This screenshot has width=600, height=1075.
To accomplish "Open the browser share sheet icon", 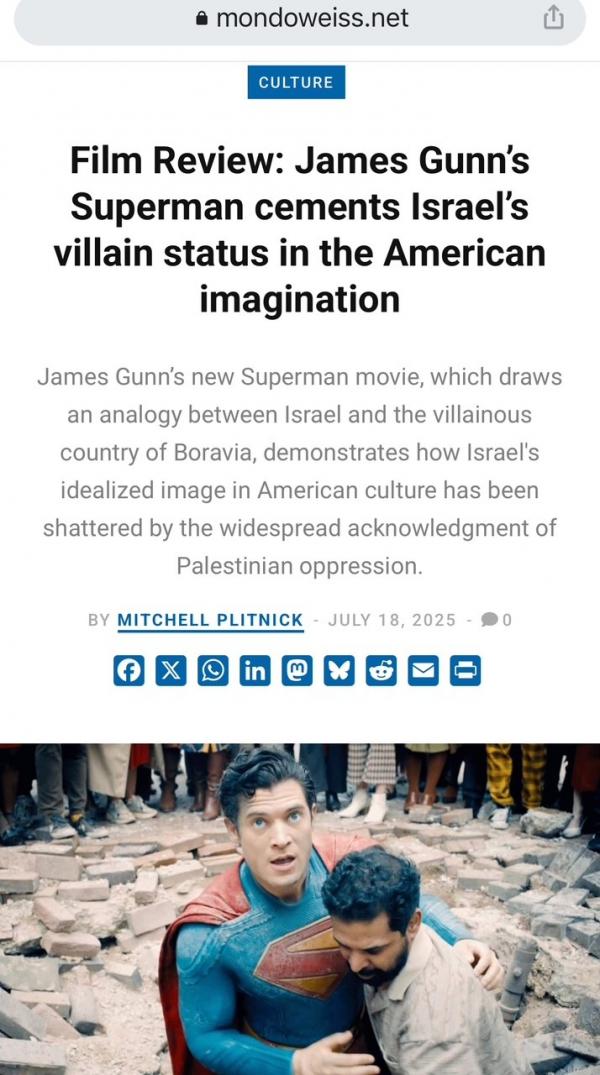I will pyautogui.click(x=553, y=19).
